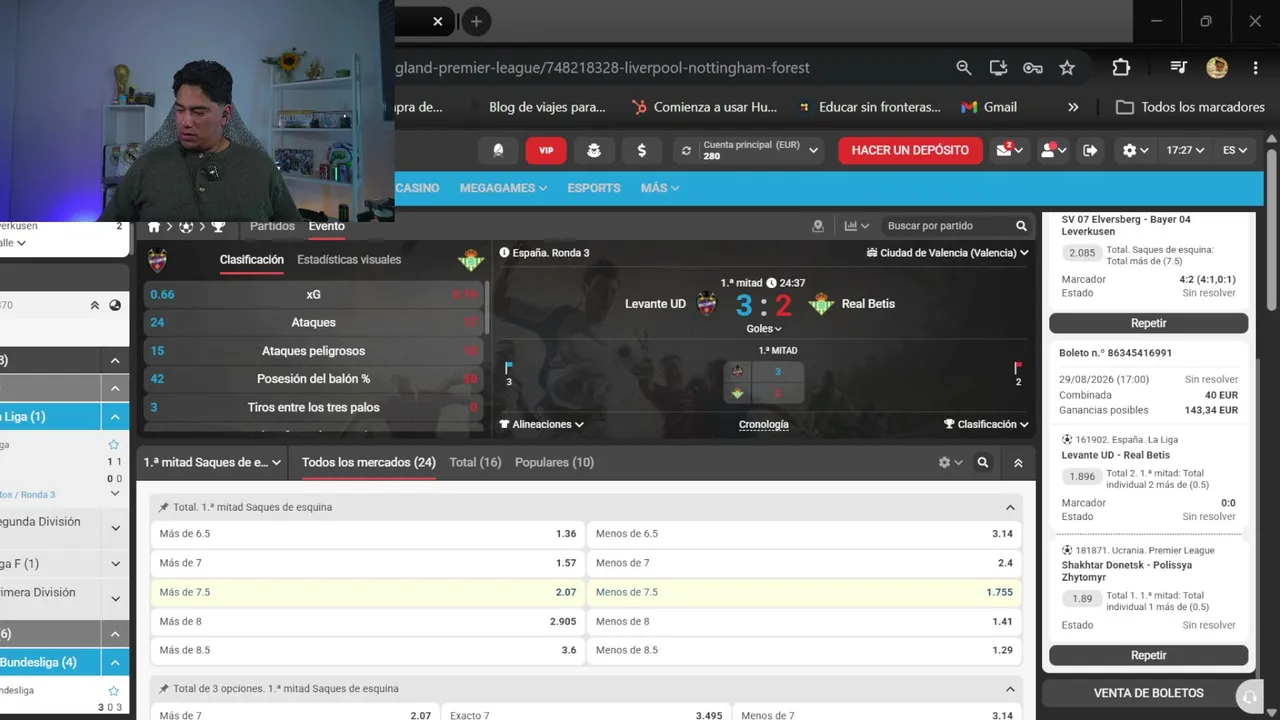Select the 'Populares (10)' markets tab

554,463
